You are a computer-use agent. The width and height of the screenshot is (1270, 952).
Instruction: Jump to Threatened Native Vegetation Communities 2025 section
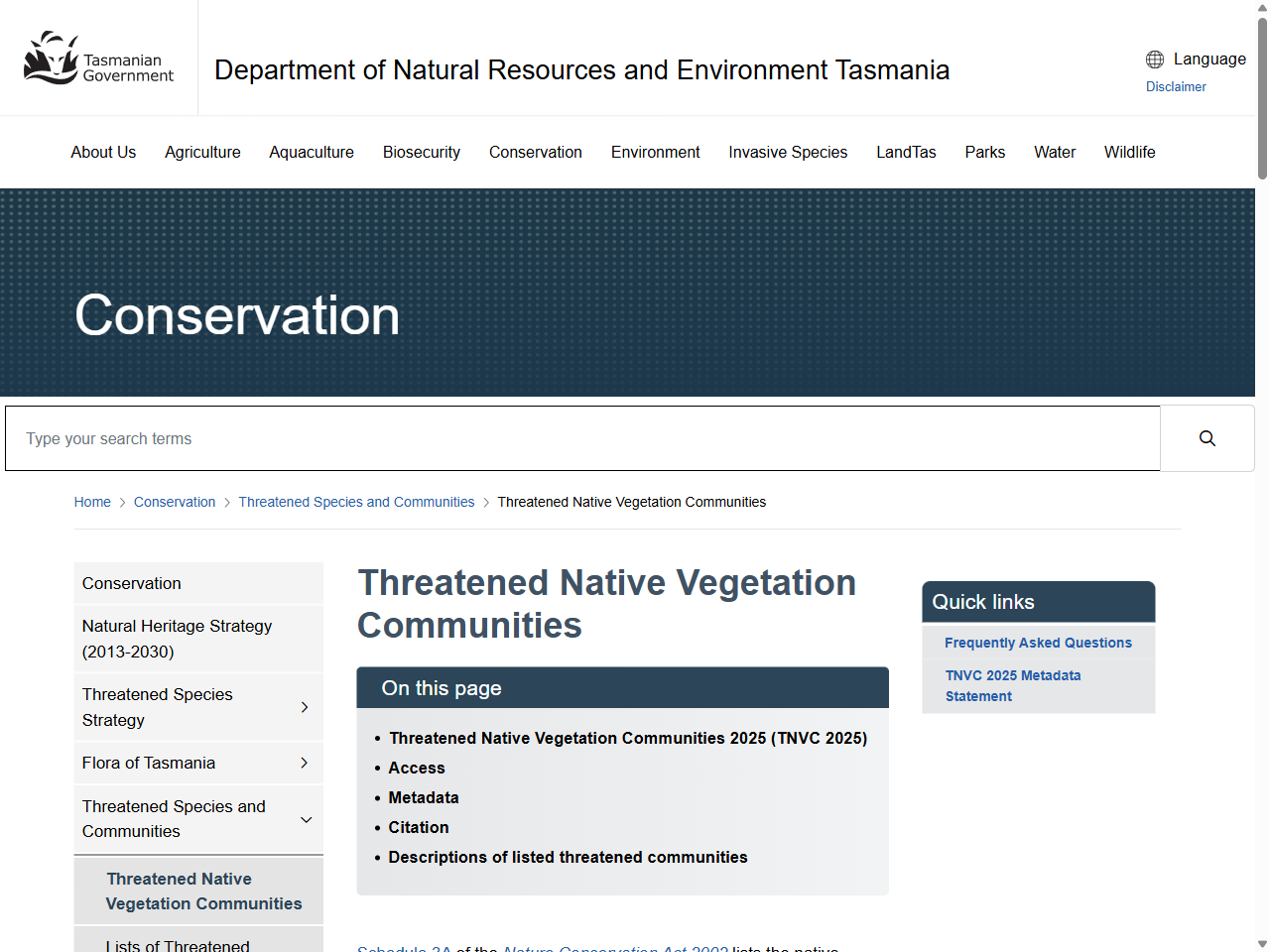click(x=628, y=738)
